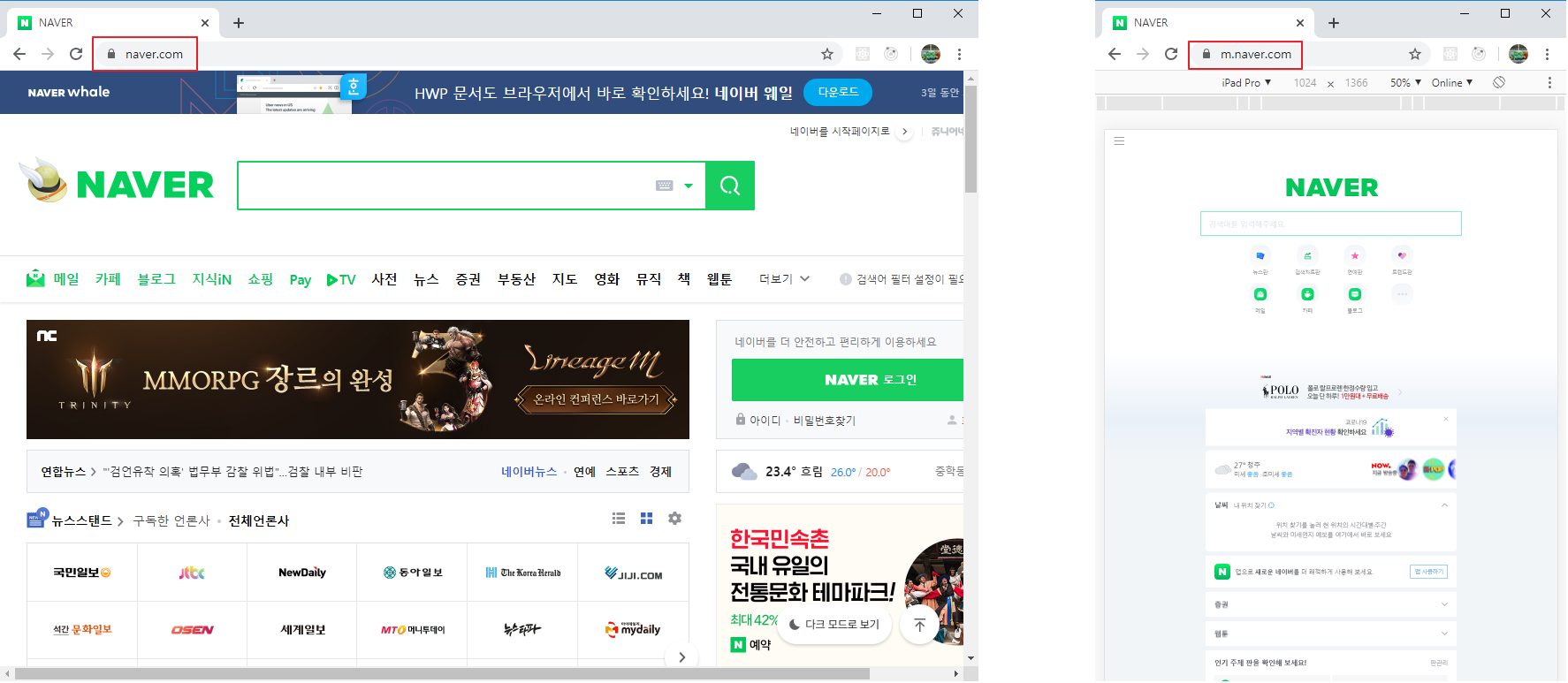Open a new tab in the left browser
Viewport: 1568px width, 683px height.
point(239,23)
